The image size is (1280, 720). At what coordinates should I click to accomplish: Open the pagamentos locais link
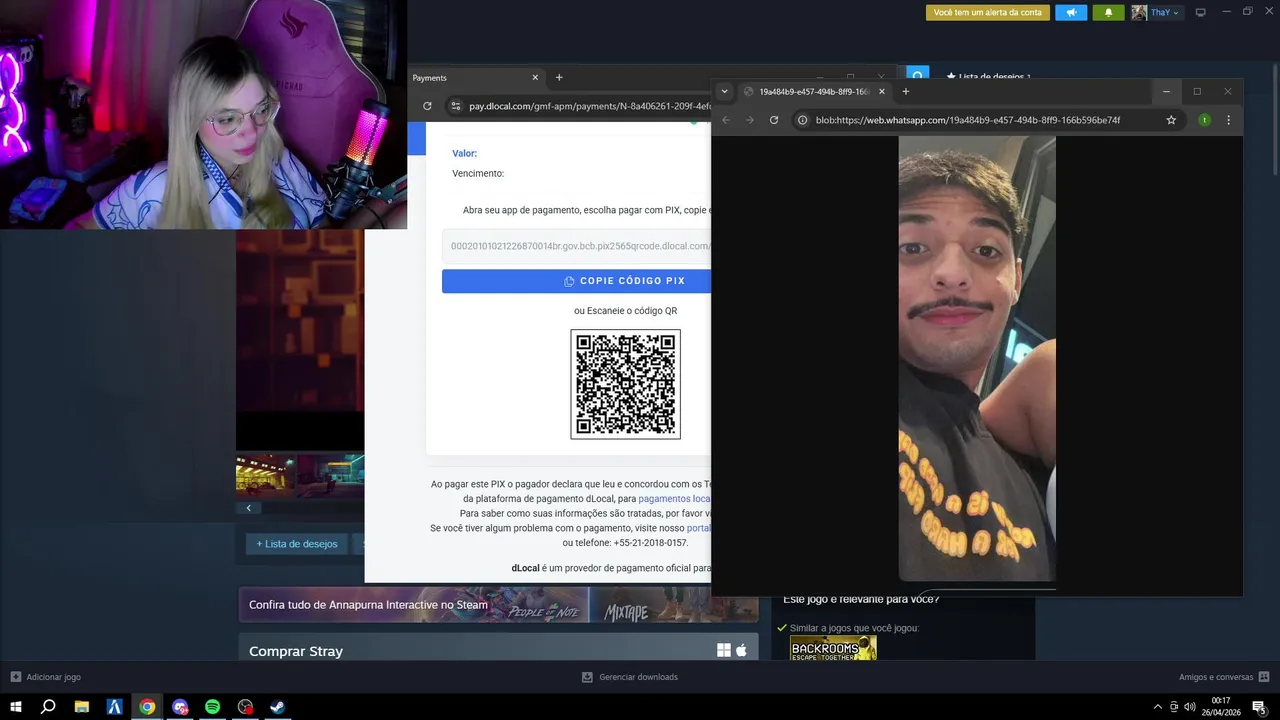click(675, 498)
